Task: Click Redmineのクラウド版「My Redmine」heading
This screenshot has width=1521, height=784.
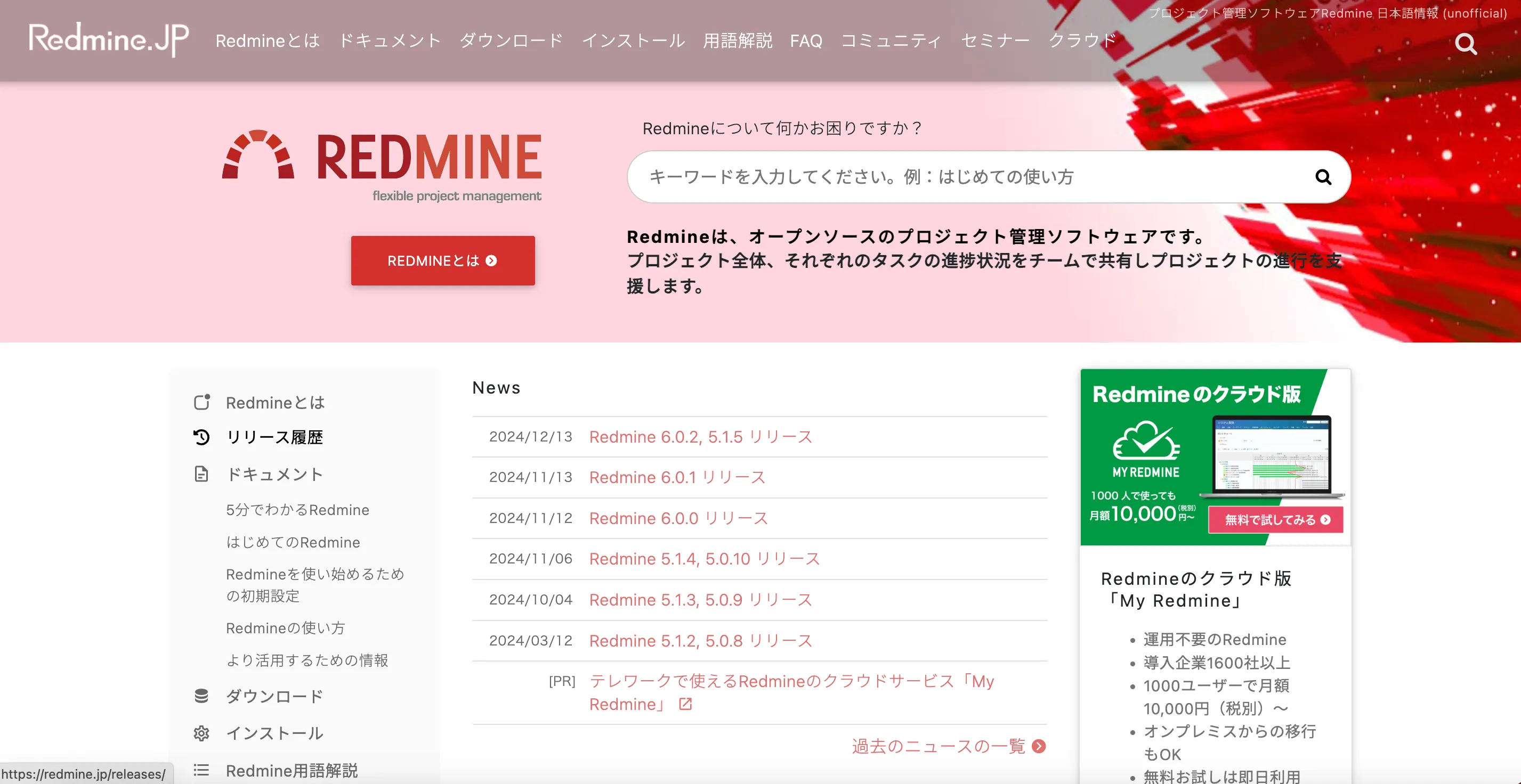Action: click(1196, 589)
